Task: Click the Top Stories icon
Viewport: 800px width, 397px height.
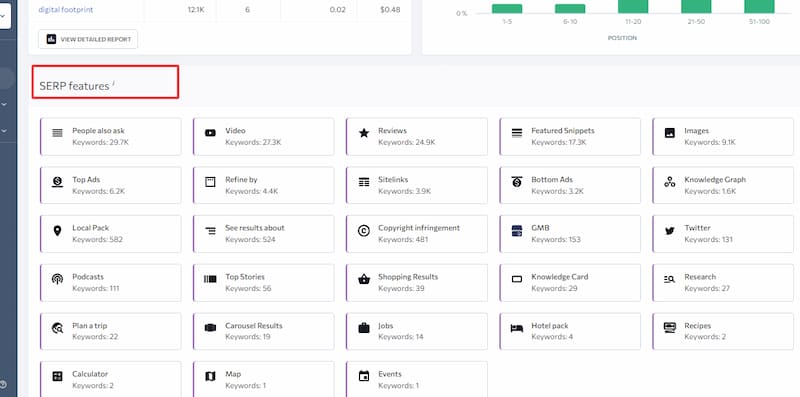Action: pos(210,279)
